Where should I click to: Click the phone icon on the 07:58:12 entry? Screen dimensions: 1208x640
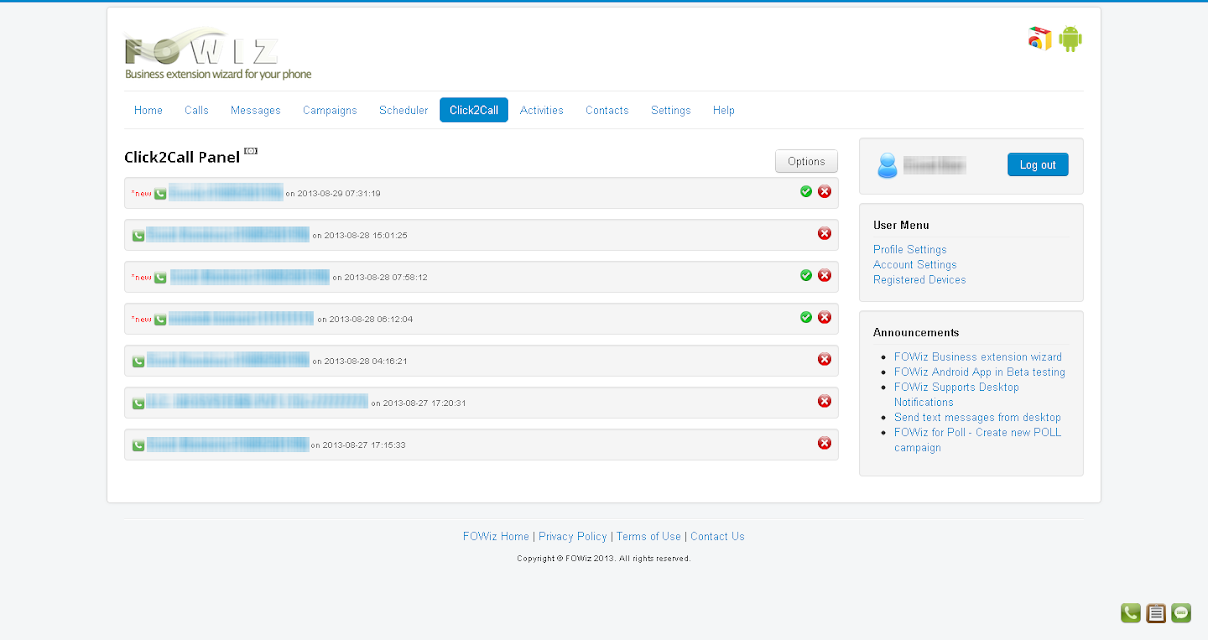[x=160, y=277]
